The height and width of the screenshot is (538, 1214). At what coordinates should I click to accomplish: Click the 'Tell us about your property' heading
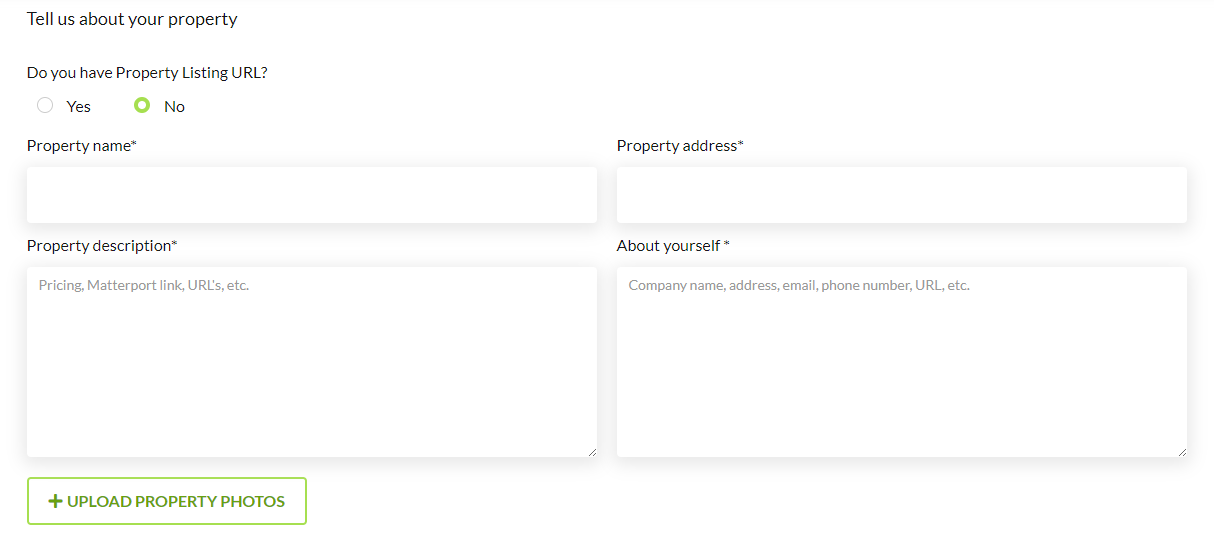click(132, 19)
